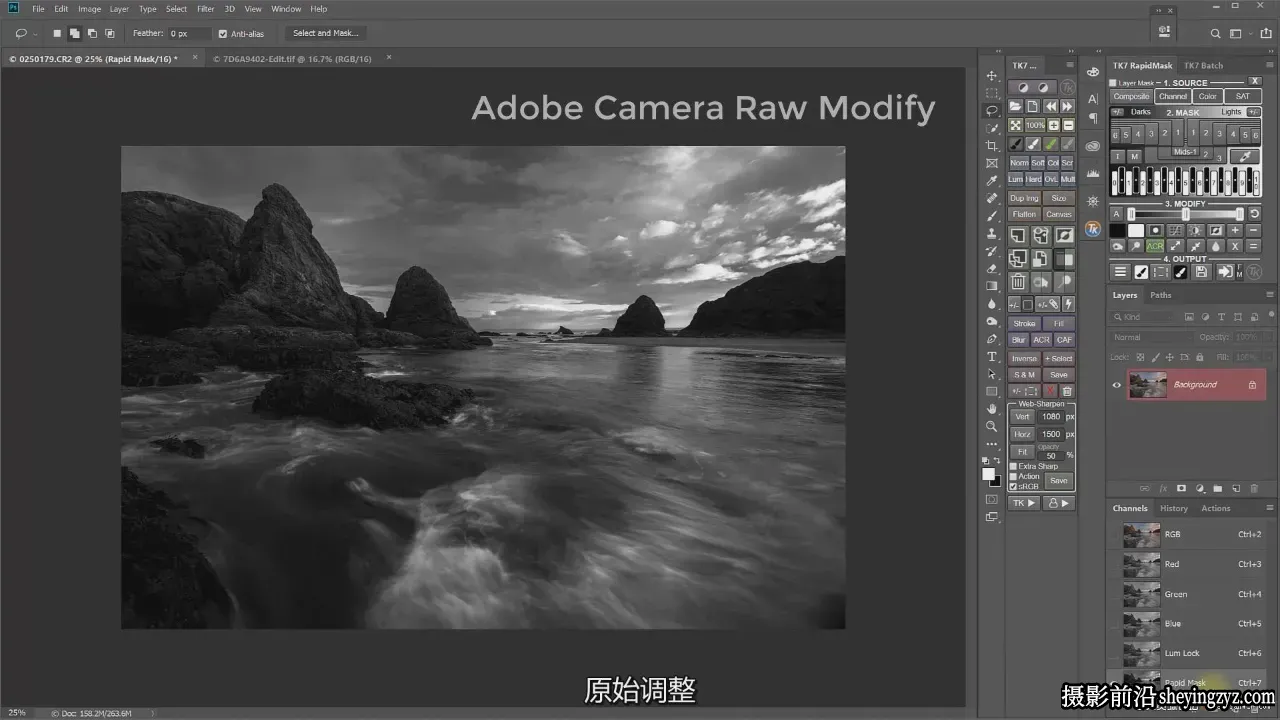Click the Select and Mask button
This screenshot has width=1280, height=720.
(x=325, y=33)
